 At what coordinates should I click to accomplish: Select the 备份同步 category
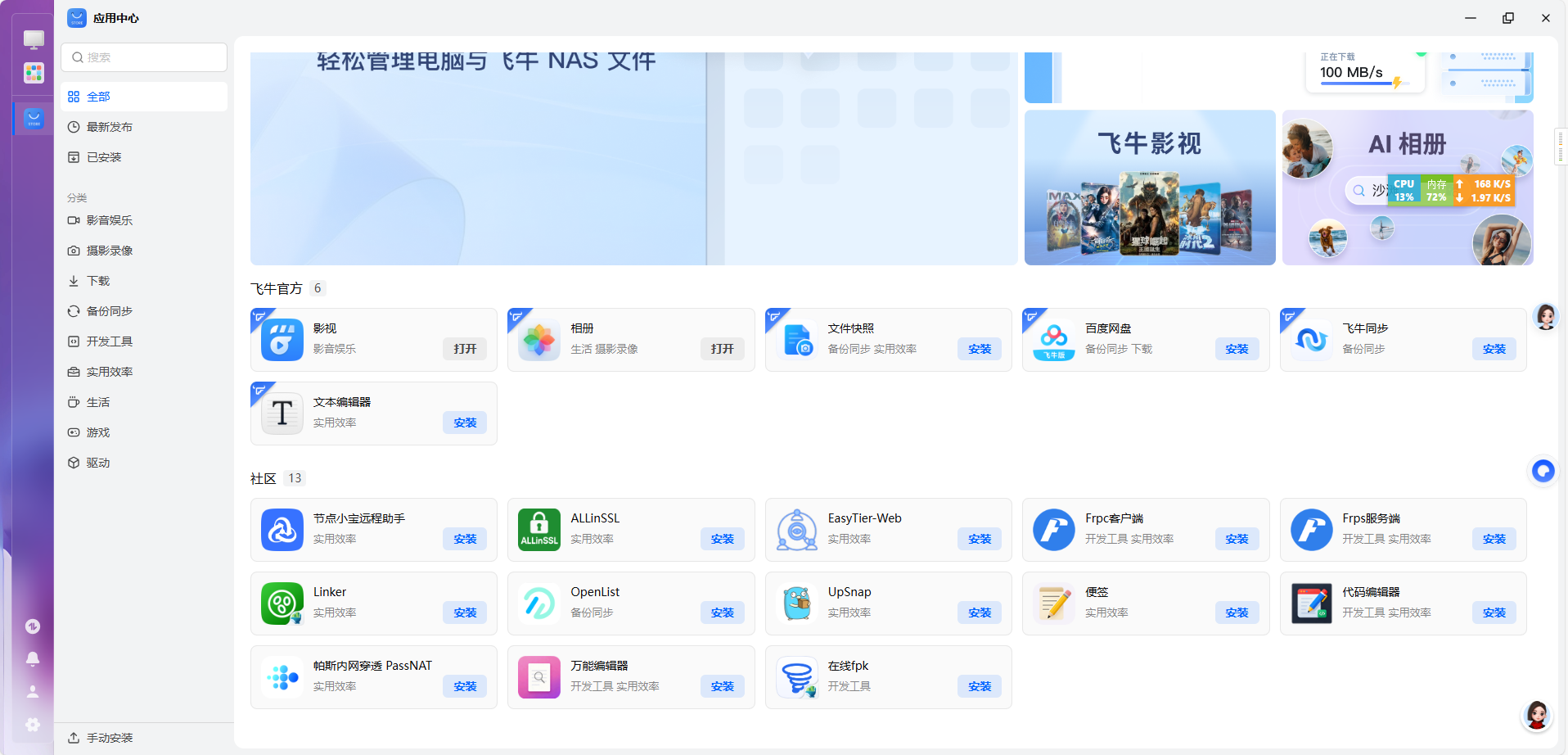[144, 311]
